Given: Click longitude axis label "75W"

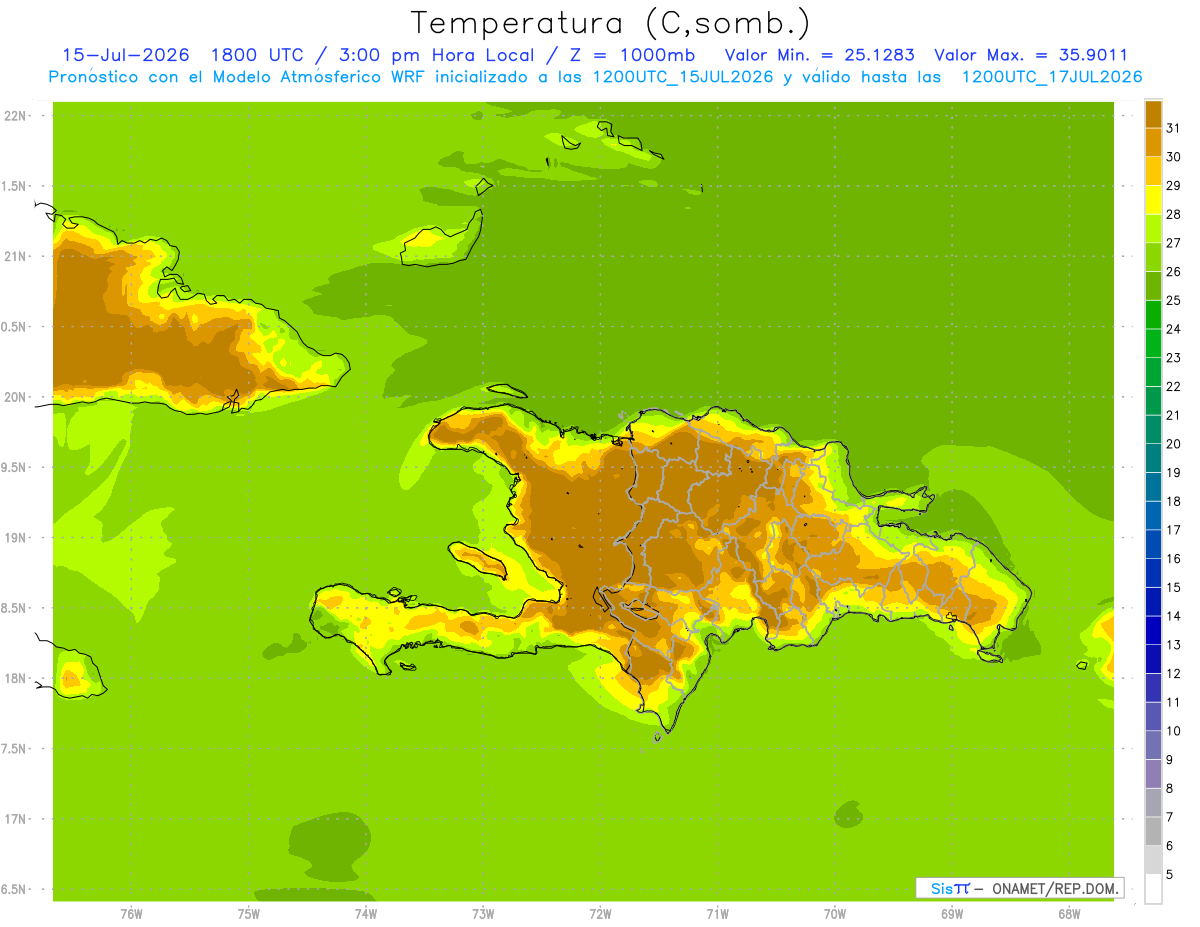Looking at the screenshot, I should pos(248,914).
